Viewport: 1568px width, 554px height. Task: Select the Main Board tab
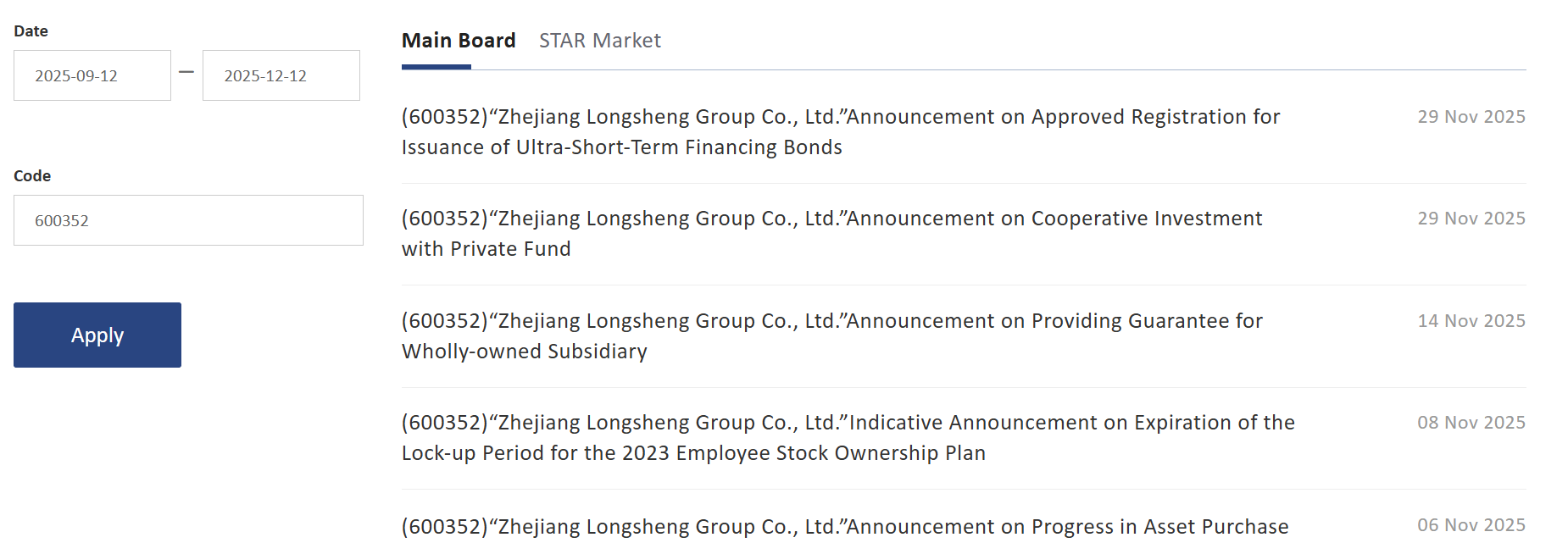click(459, 41)
